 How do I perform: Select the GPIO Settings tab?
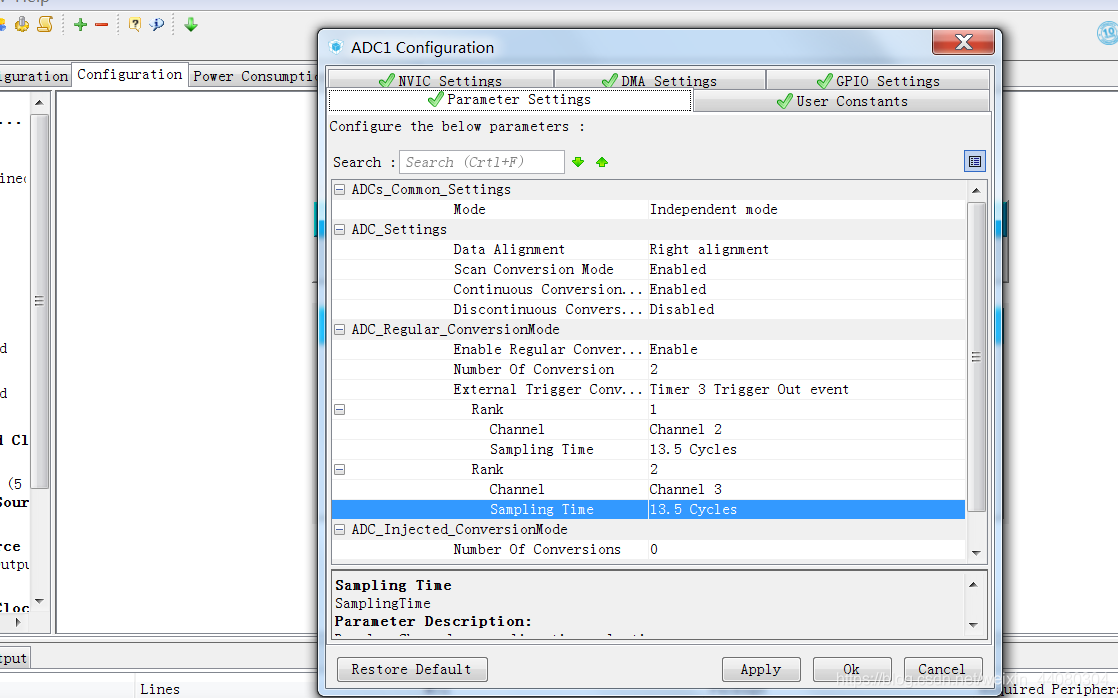point(877,81)
